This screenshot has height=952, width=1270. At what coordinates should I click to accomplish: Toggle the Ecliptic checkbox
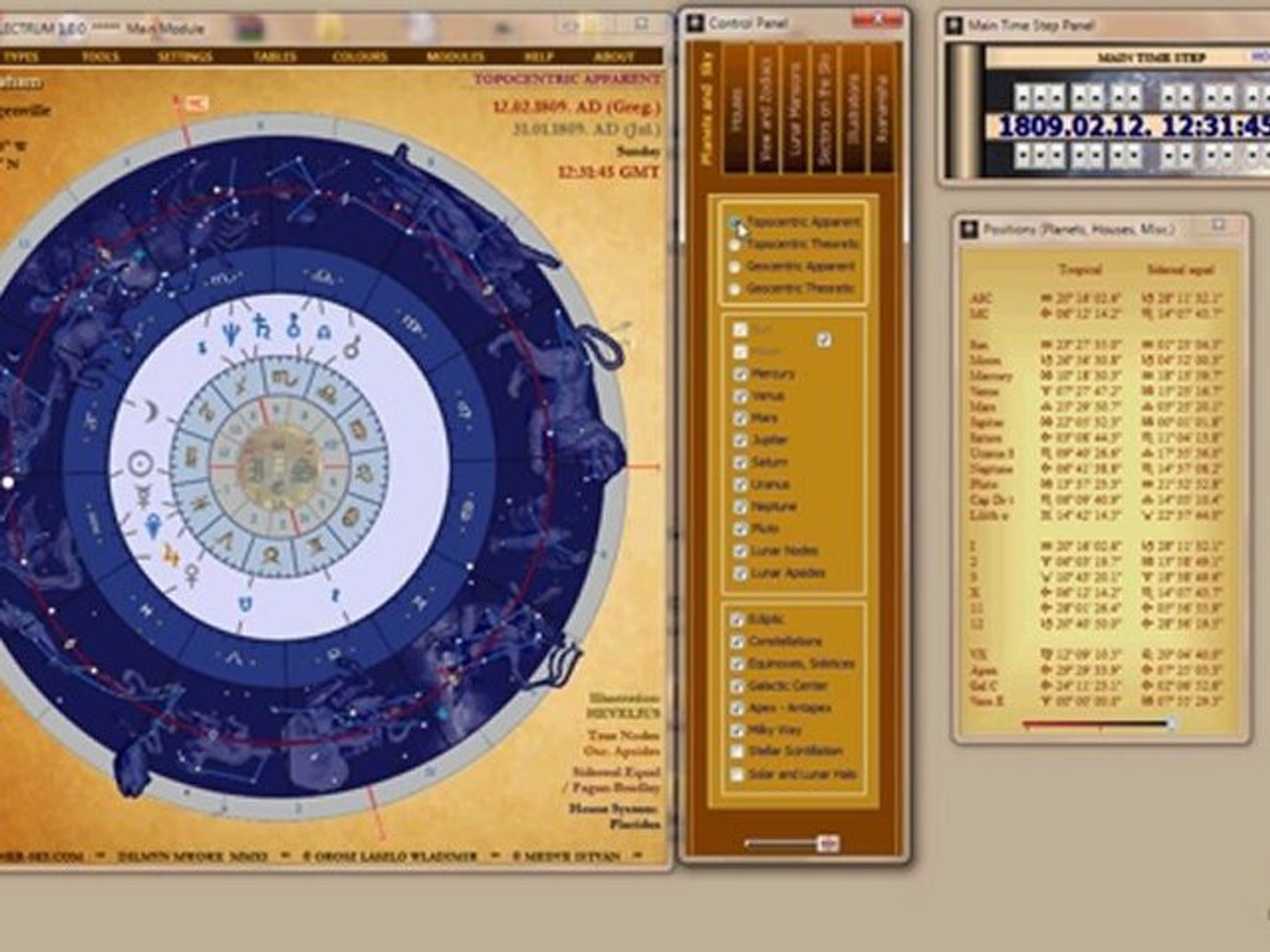tap(737, 620)
